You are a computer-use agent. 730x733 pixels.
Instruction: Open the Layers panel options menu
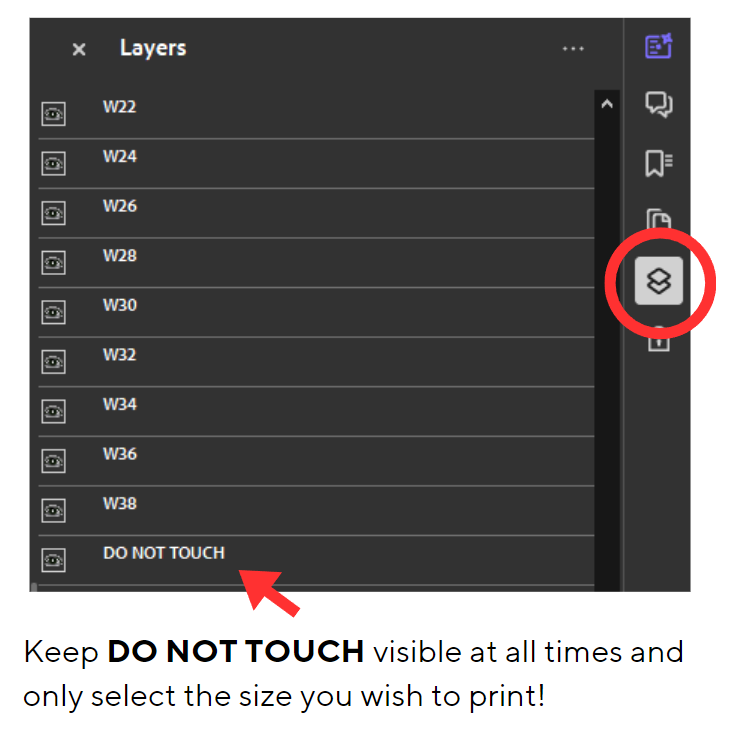click(x=573, y=49)
